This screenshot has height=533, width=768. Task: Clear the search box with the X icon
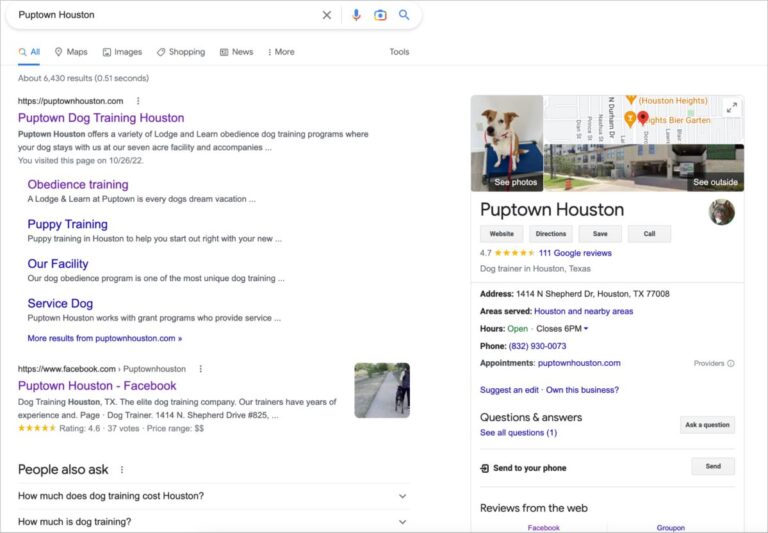pos(327,15)
